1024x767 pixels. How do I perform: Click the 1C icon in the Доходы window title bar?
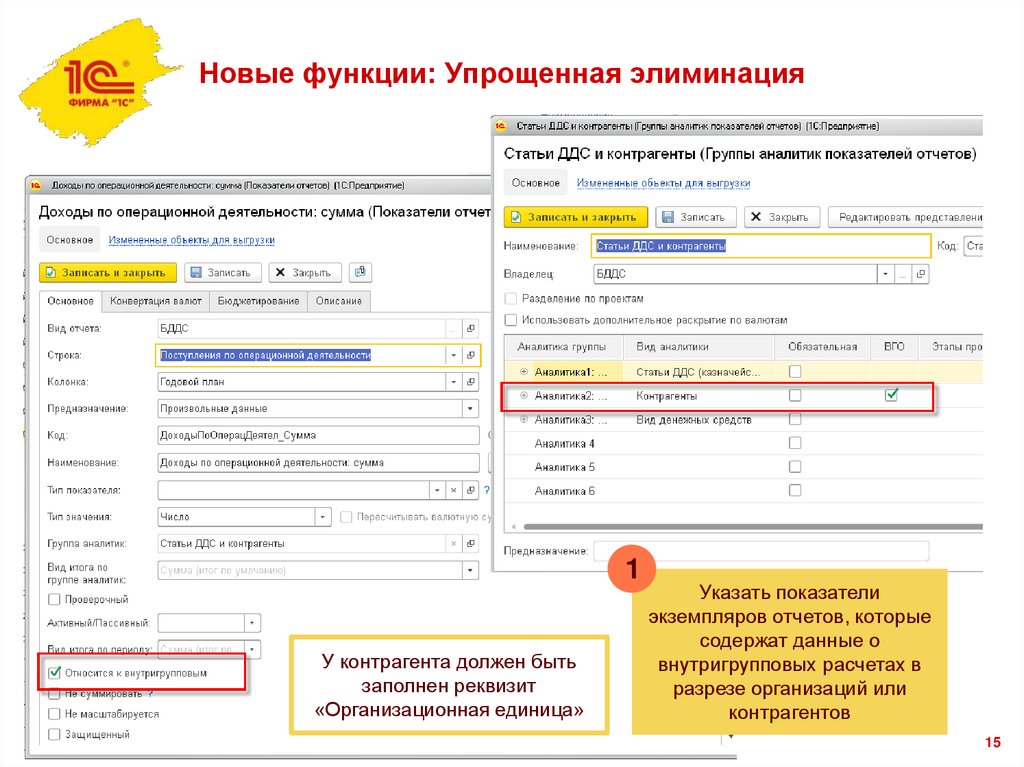35,186
